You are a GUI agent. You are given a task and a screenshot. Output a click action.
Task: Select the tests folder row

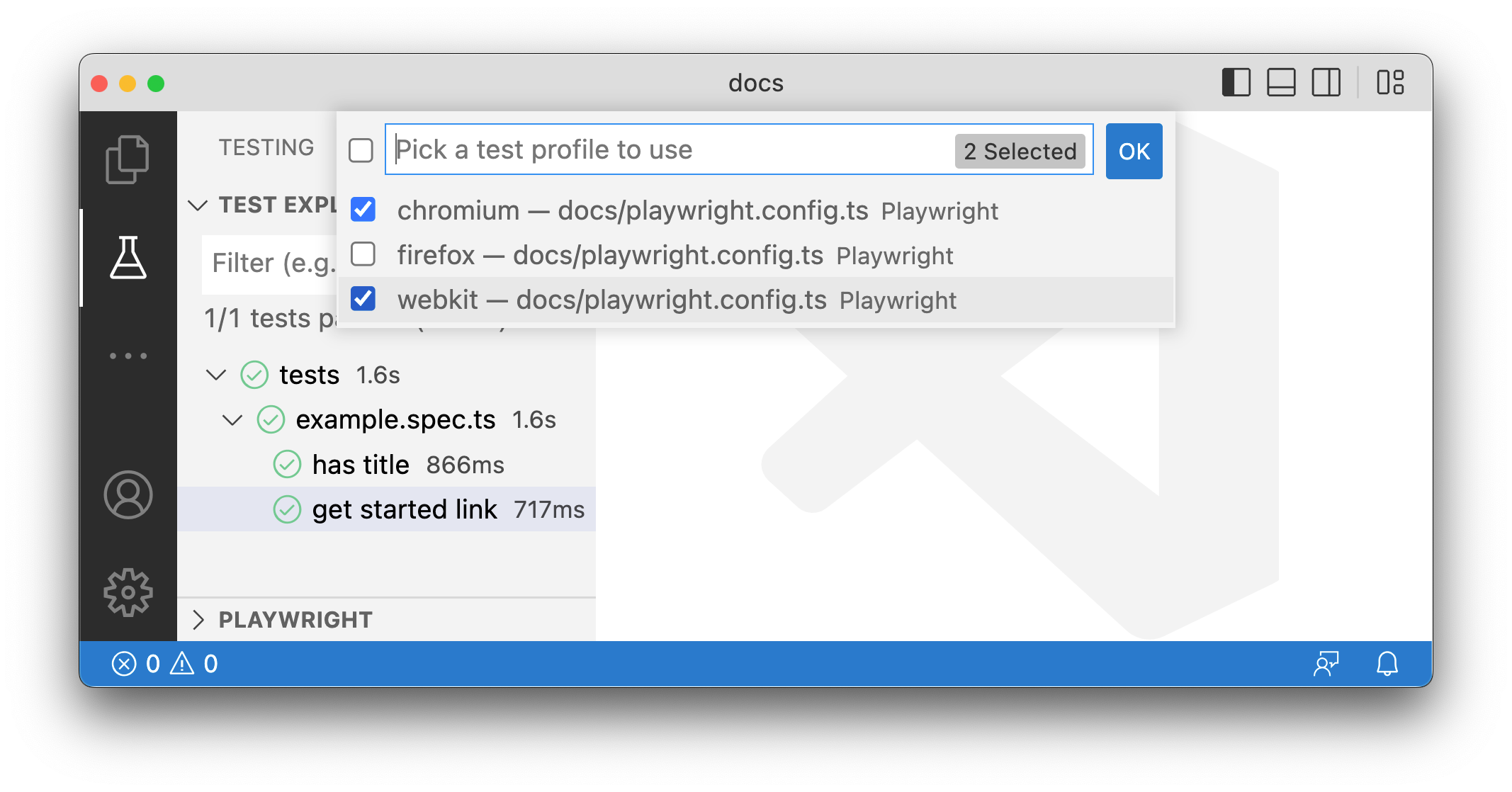386,375
